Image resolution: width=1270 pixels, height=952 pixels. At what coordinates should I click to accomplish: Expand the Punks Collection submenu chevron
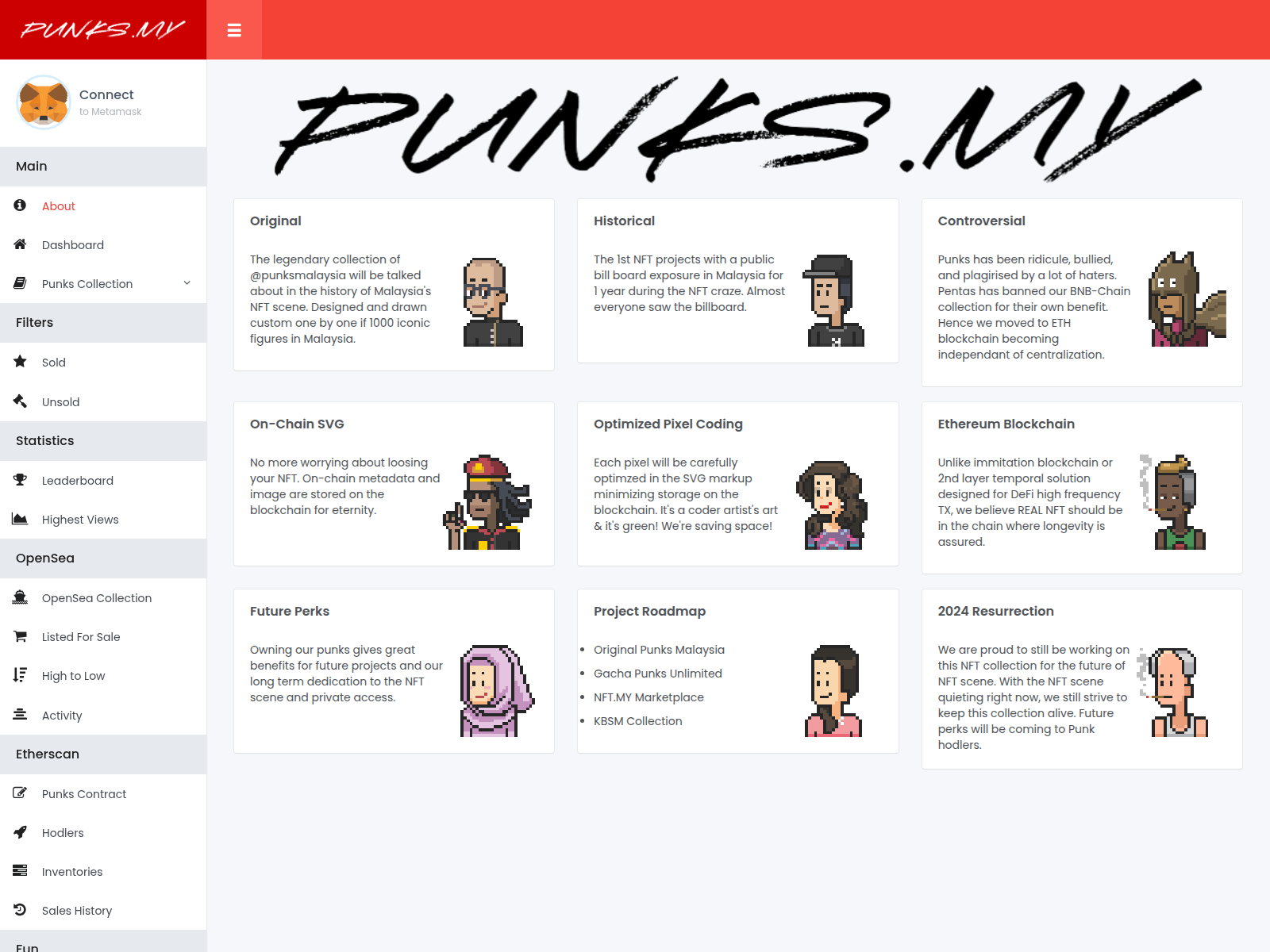click(x=187, y=283)
